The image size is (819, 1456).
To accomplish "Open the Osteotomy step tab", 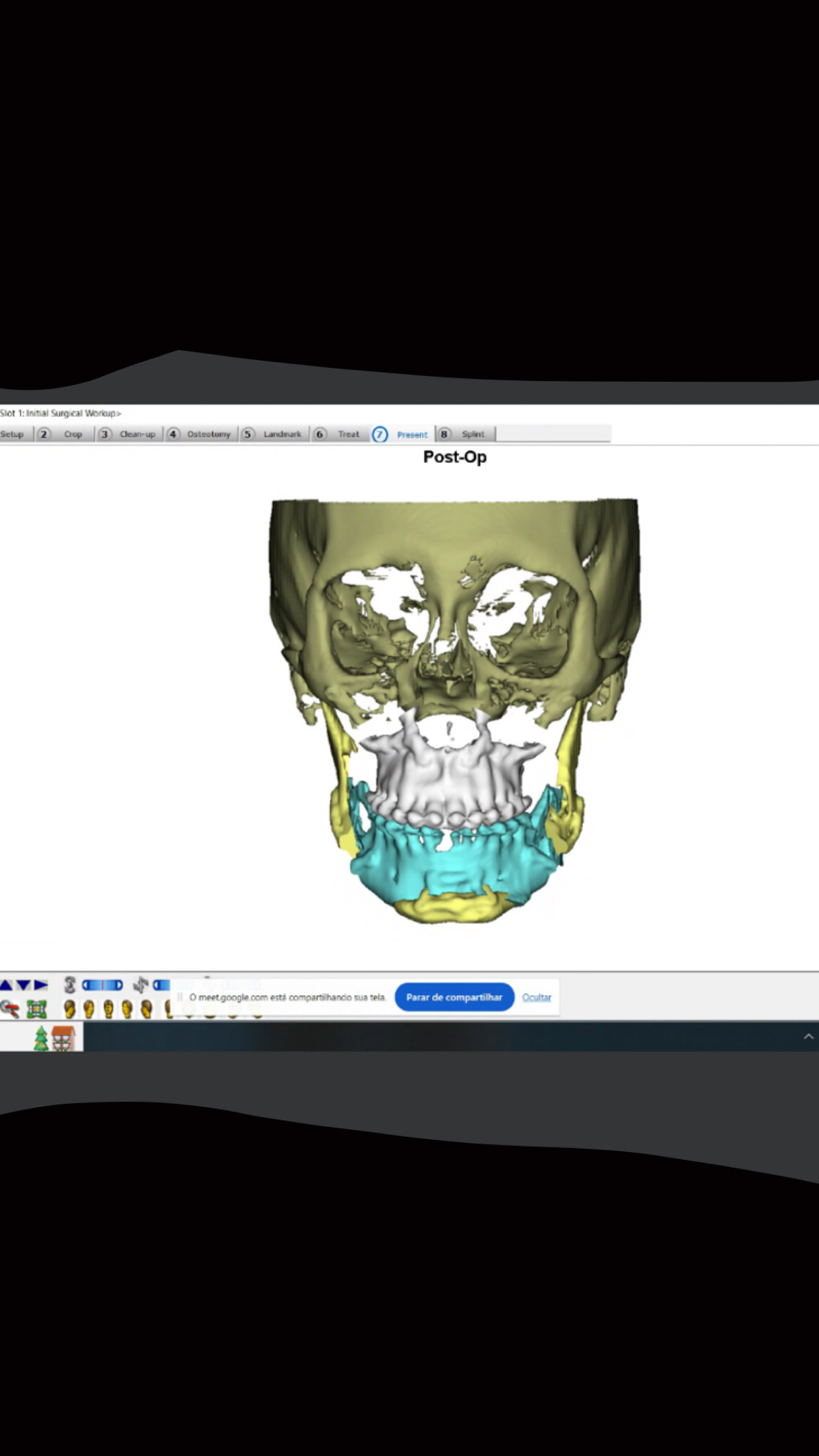I will [208, 434].
